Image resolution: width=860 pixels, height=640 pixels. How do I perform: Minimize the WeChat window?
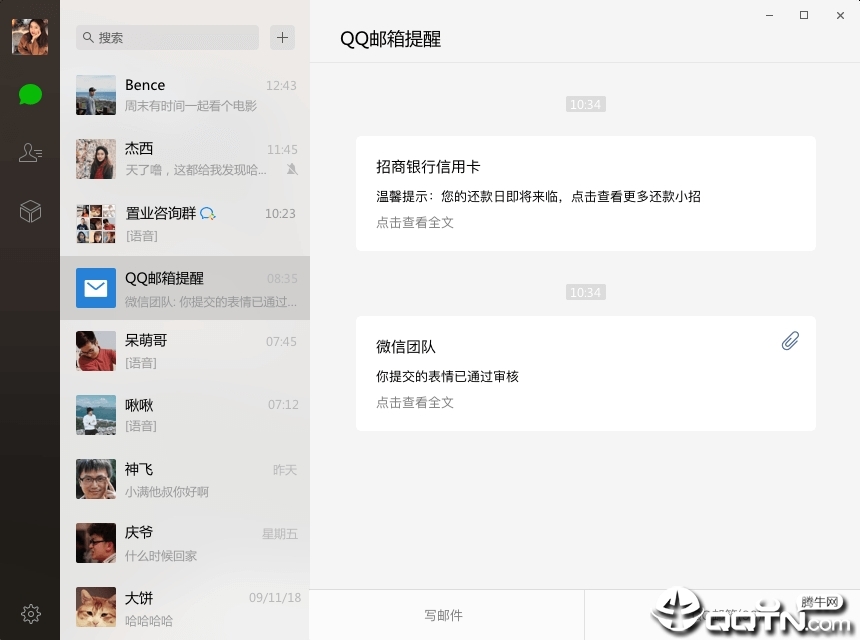(x=770, y=15)
